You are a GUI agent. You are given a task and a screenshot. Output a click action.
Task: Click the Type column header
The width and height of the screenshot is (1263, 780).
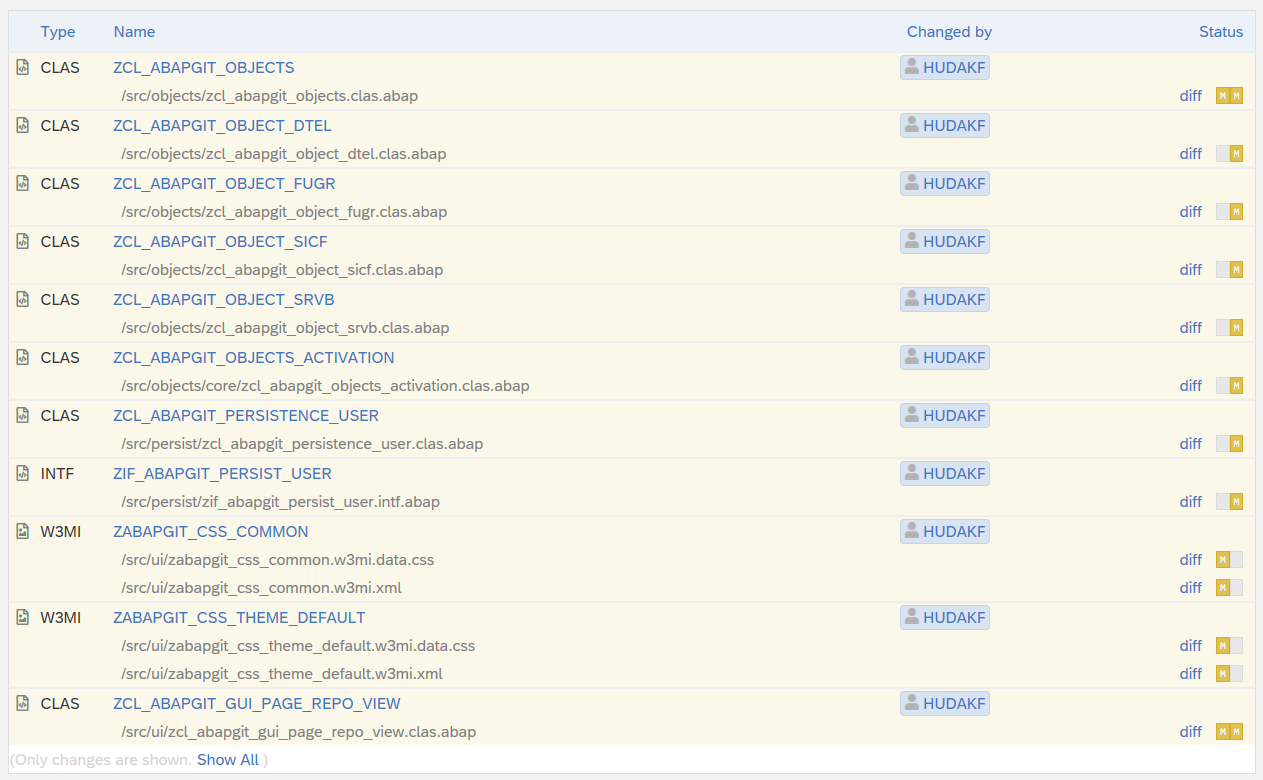(58, 32)
